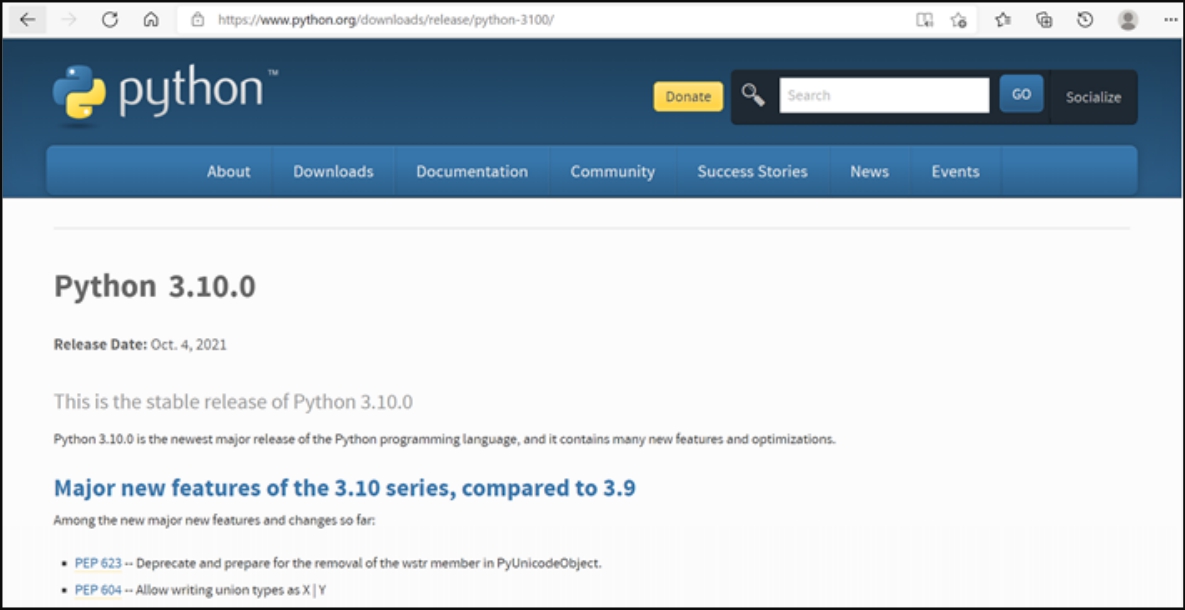
Task: View site info via the lock icon
Action: 197,19
